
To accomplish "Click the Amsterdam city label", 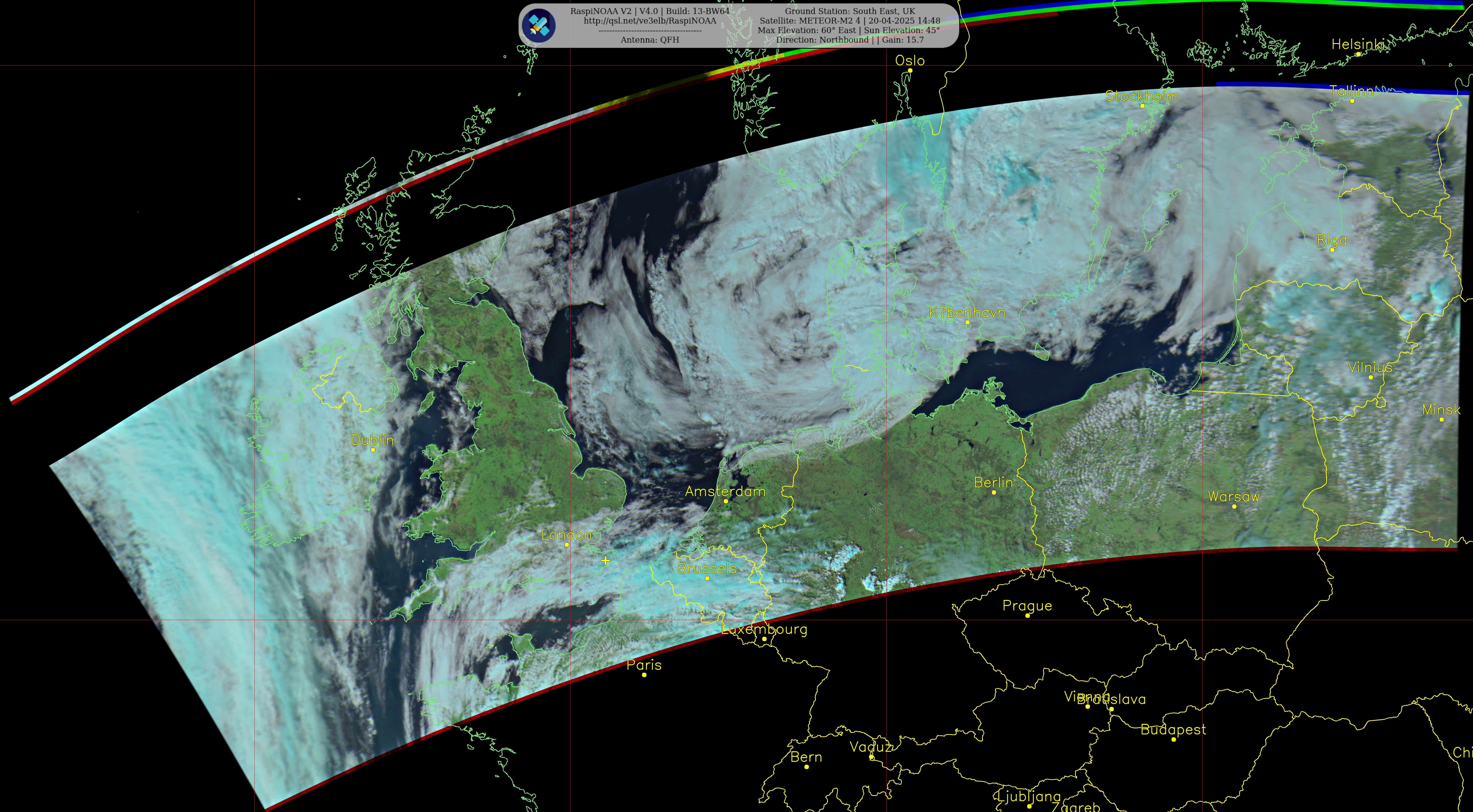I will (725, 491).
